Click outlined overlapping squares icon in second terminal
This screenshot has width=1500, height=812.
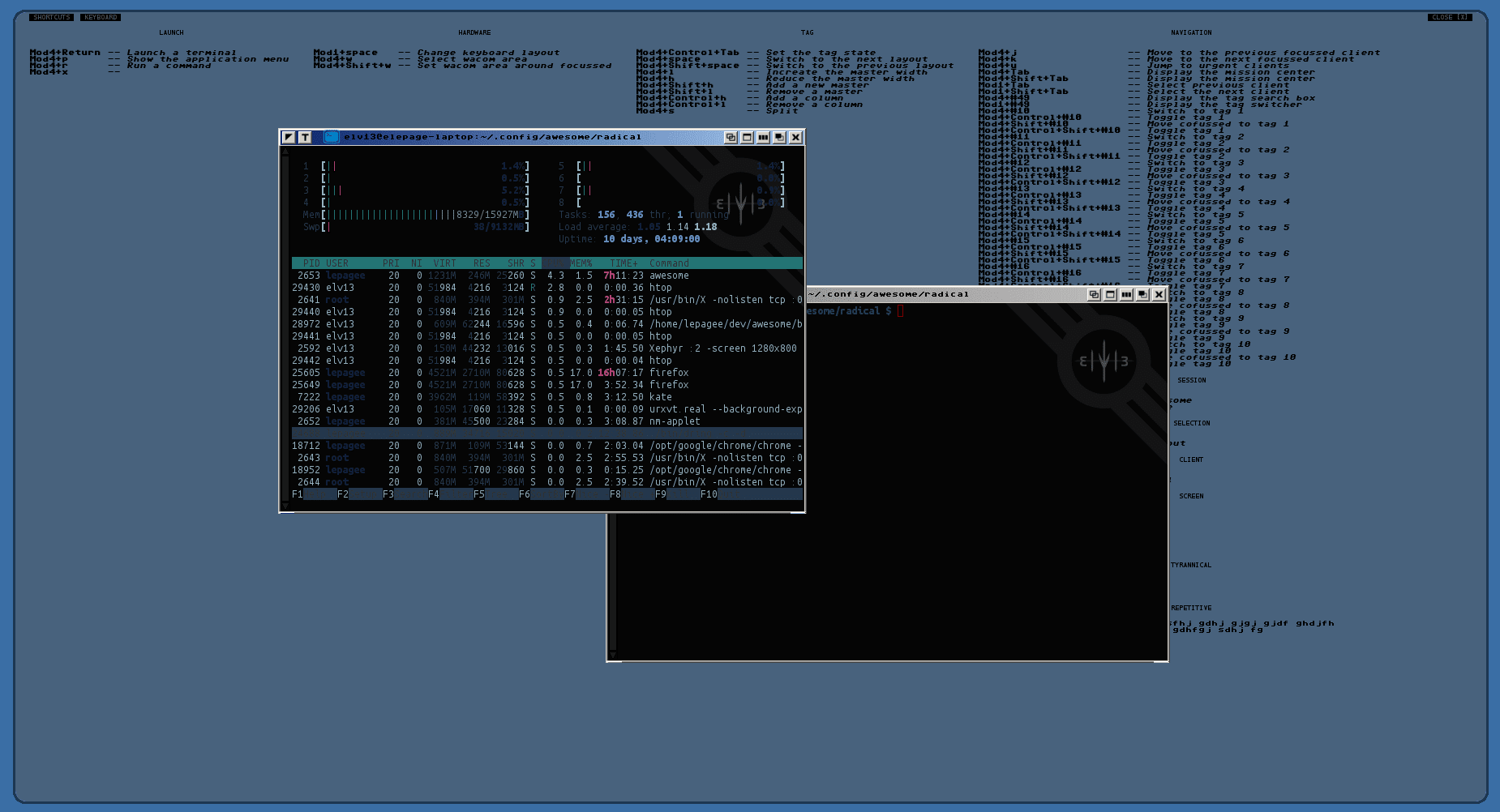(1094, 295)
